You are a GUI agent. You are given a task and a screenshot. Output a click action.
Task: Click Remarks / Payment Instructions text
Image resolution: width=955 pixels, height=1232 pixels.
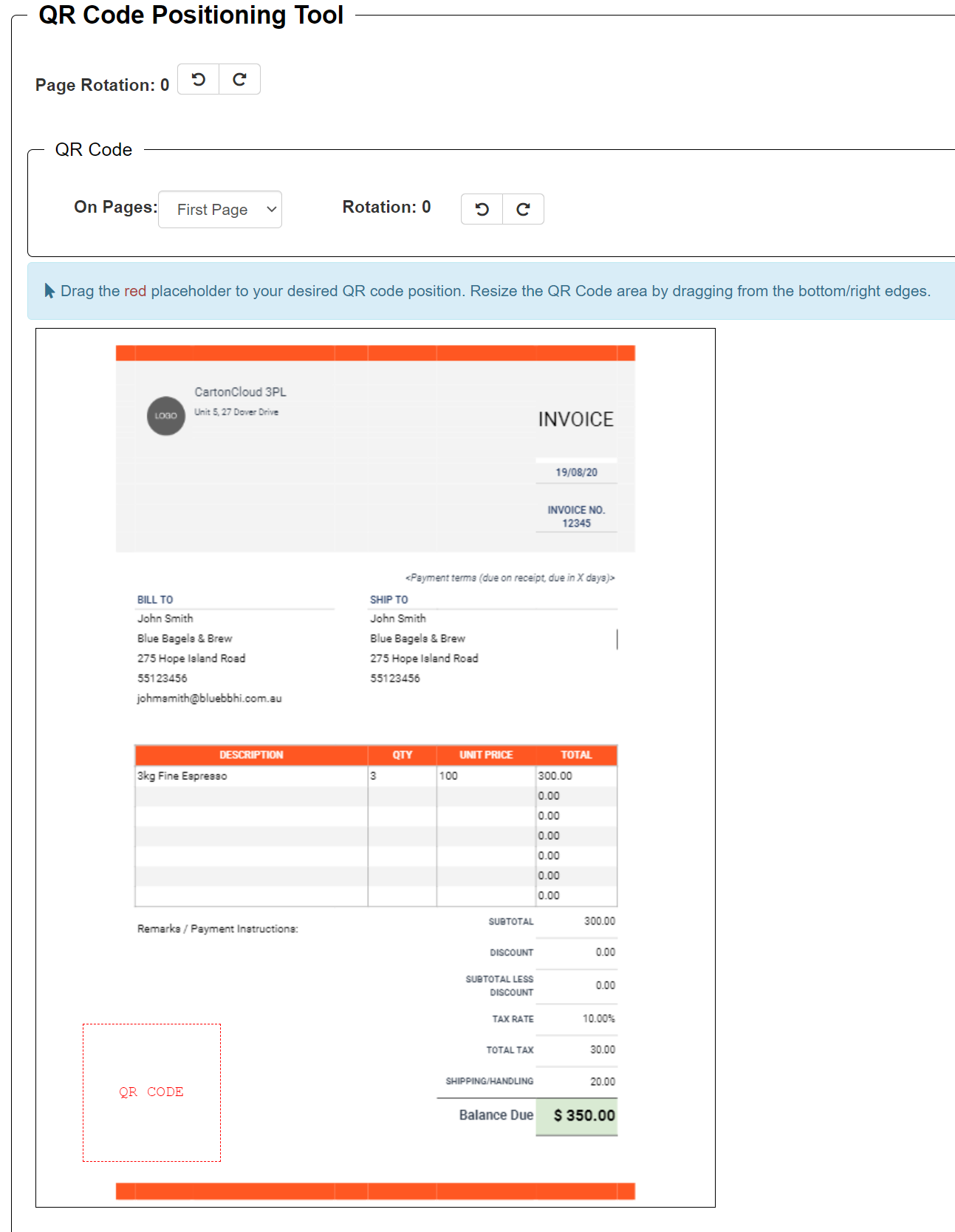(x=218, y=928)
